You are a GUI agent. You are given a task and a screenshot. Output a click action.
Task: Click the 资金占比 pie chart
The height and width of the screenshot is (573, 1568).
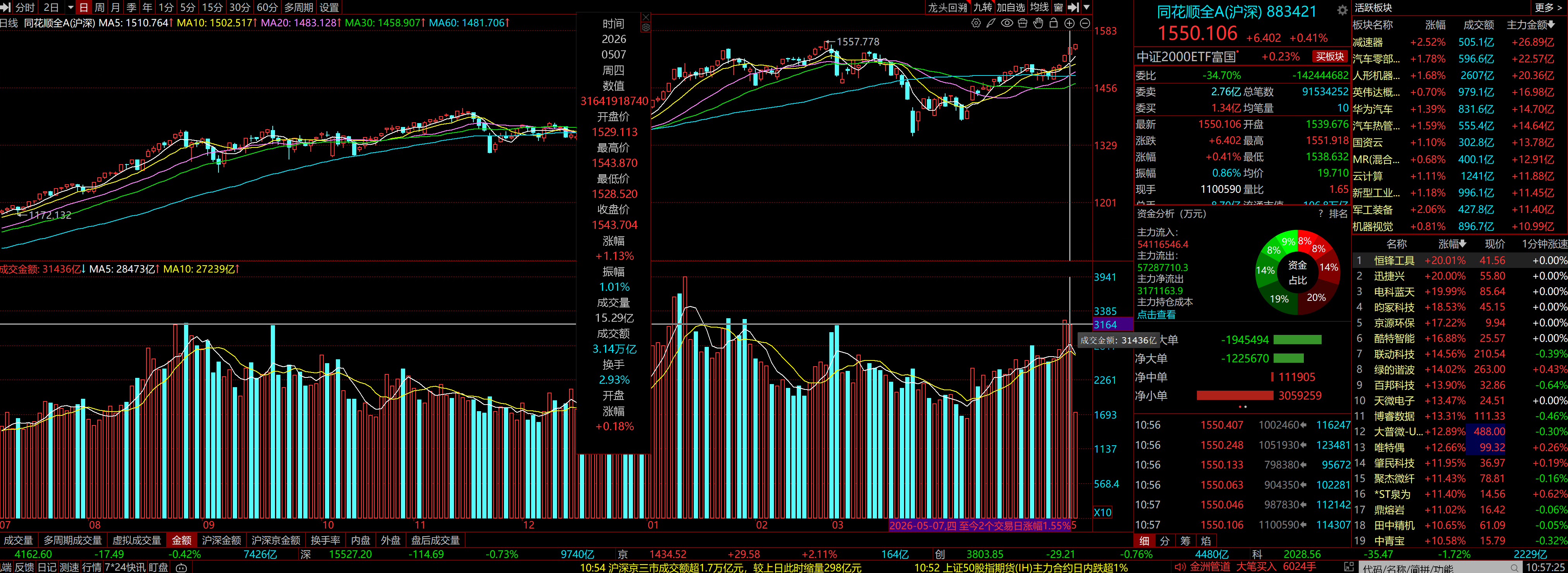click(1298, 272)
